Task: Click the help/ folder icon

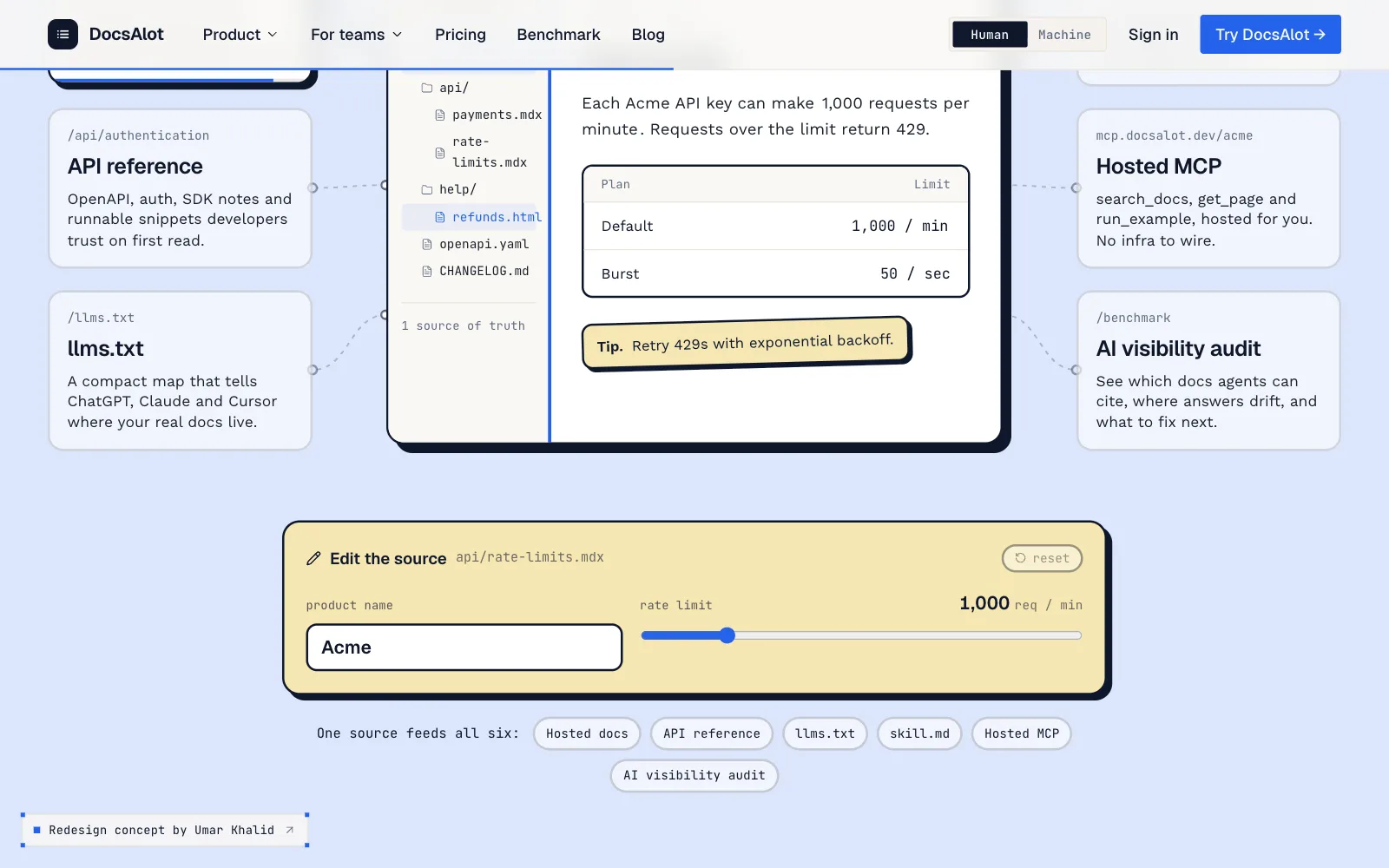Action: pos(426,189)
